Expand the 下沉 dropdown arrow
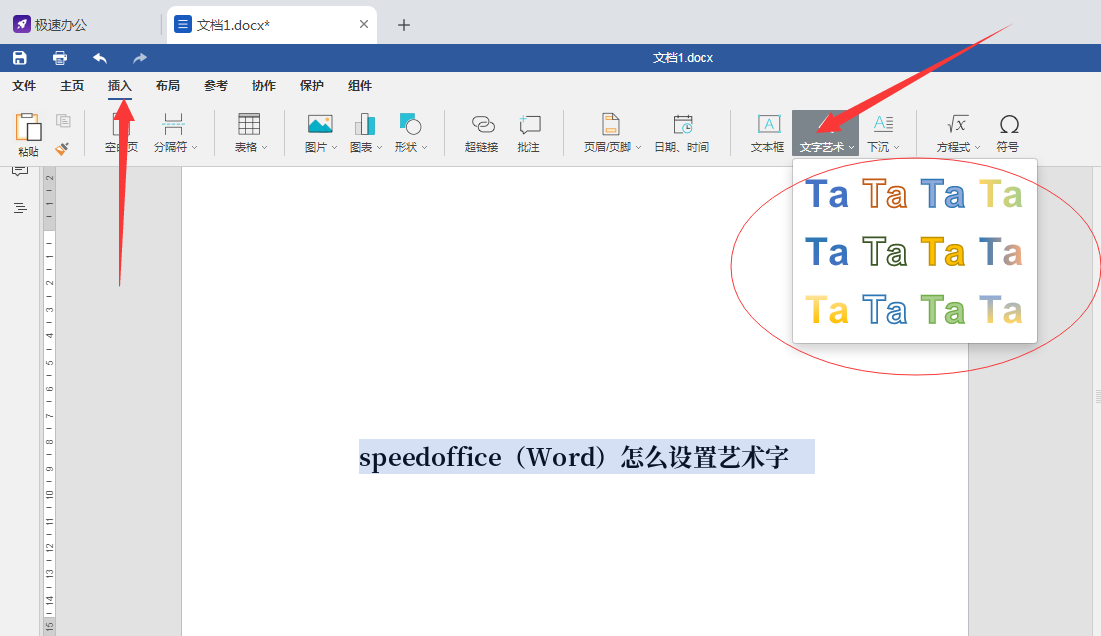1101x636 pixels. click(x=897, y=147)
